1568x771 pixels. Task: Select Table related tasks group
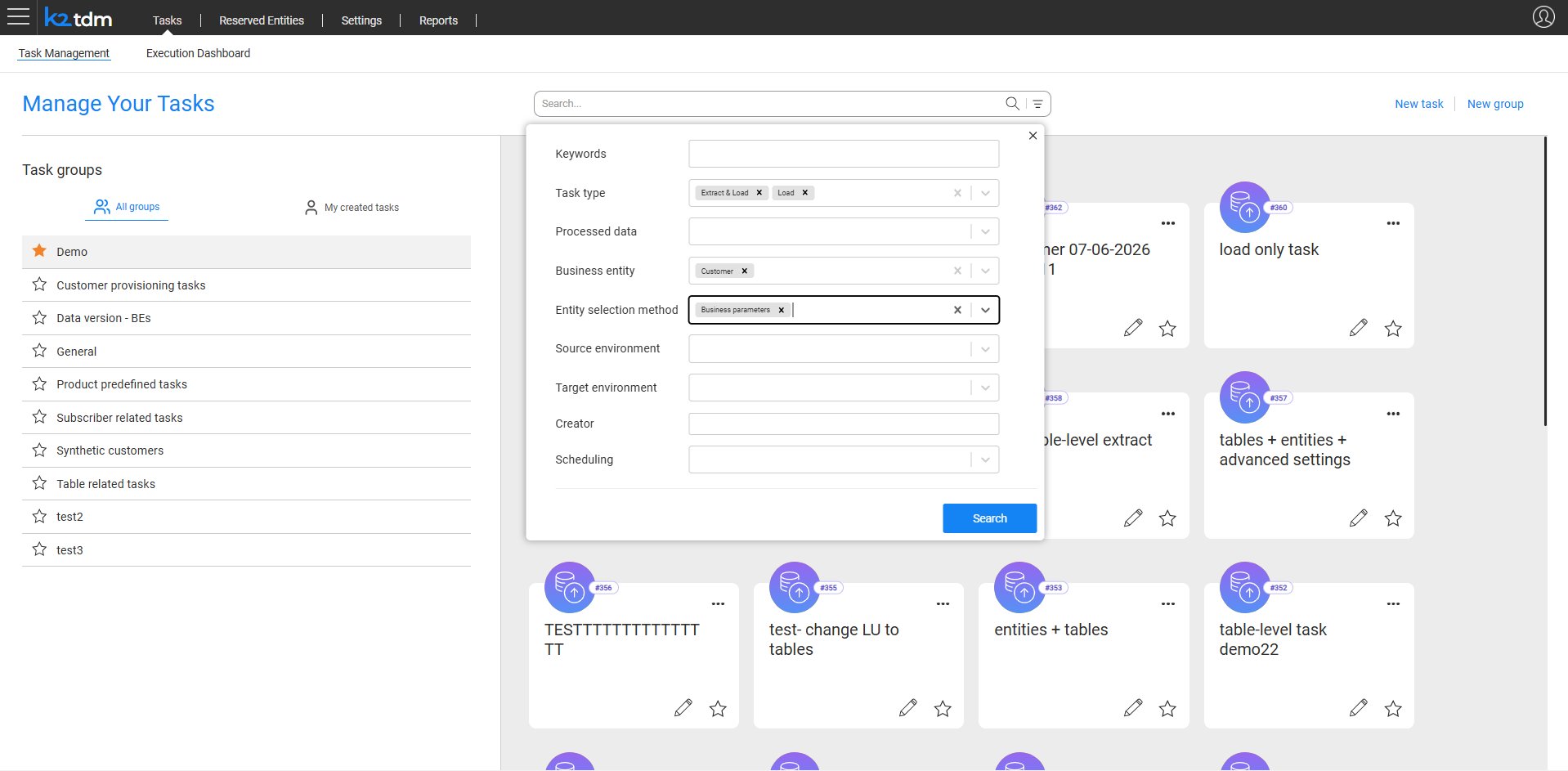point(246,484)
